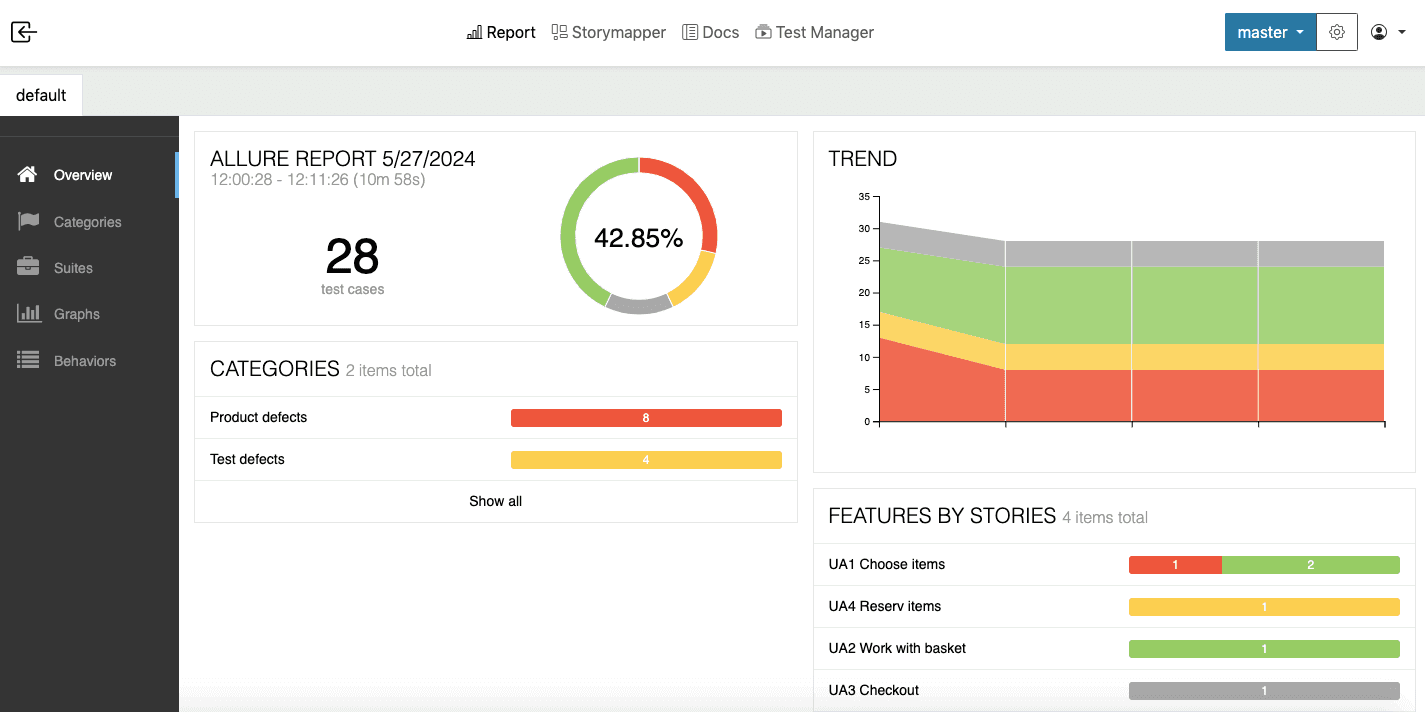This screenshot has width=1425, height=712.
Task: Open the user account avatar menu
Action: click(x=1388, y=32)
